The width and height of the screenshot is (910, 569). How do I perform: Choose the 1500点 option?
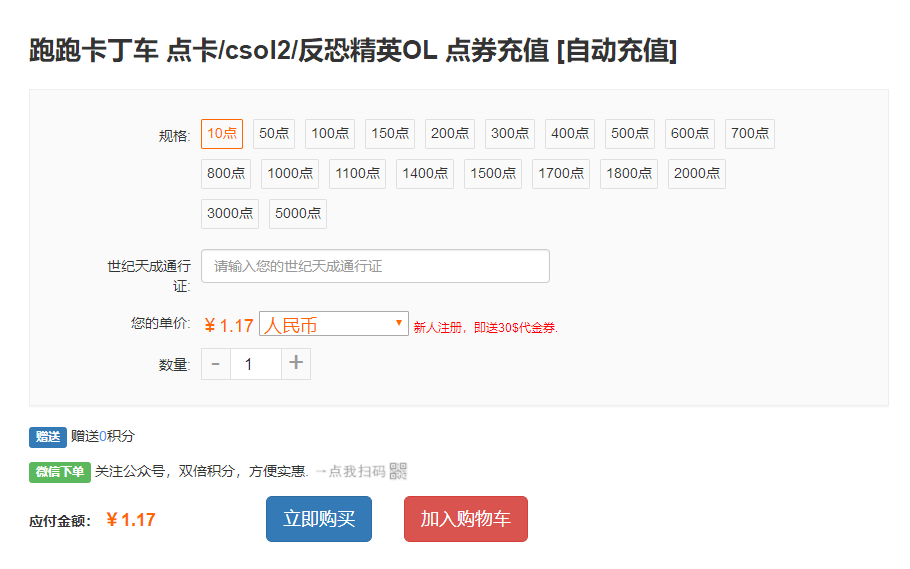pyautogui.click(x=493, y=174)
